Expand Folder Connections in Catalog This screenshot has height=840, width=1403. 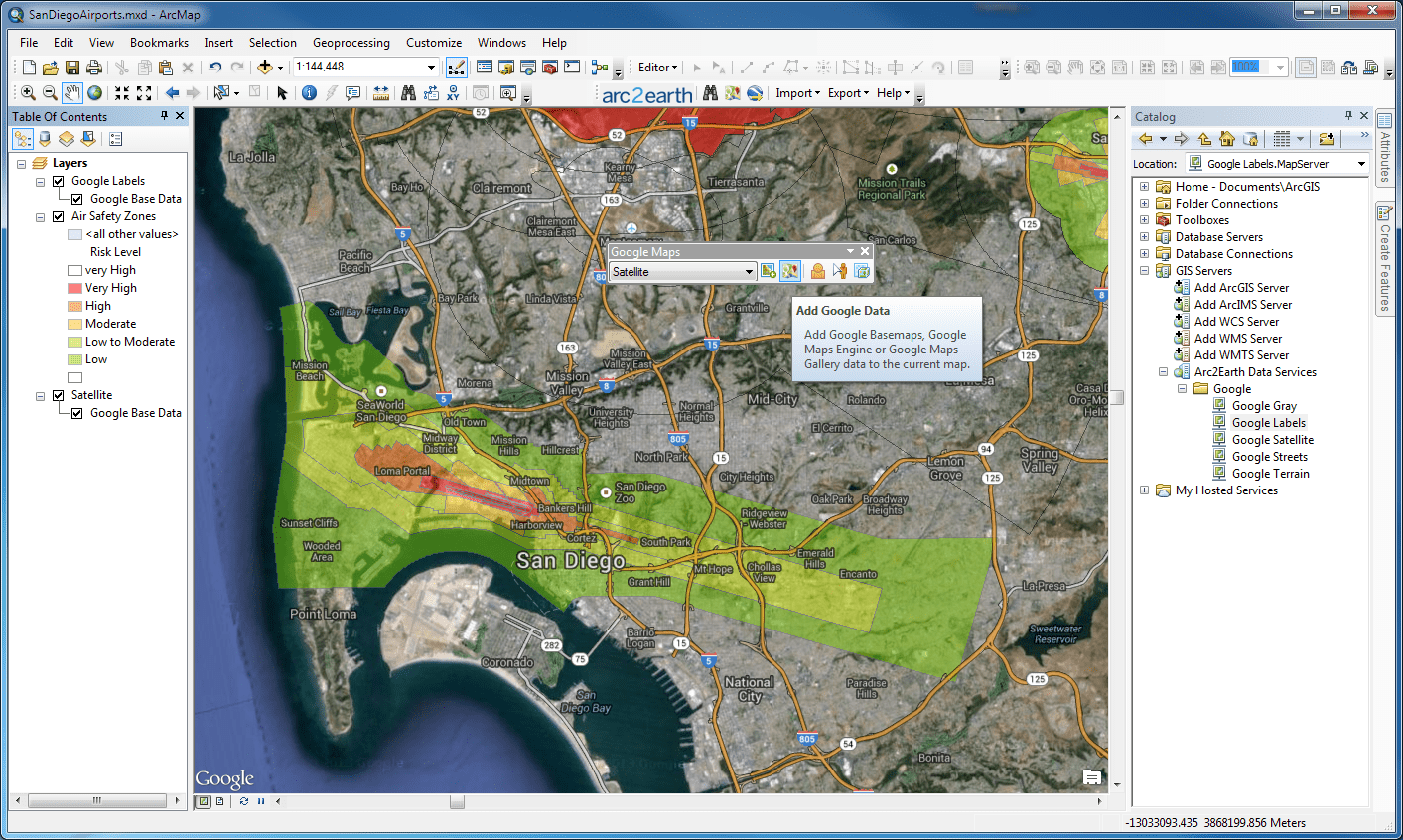1144,204
